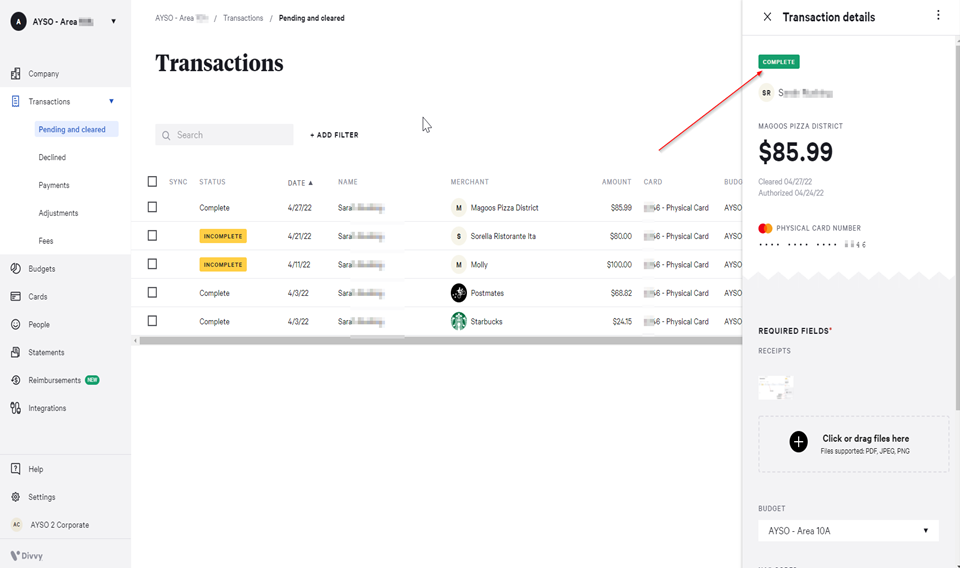Image resolution: width=960 pixels, height=568 pixels.
Task: Open the Fees submenu item
Action: 46,241
